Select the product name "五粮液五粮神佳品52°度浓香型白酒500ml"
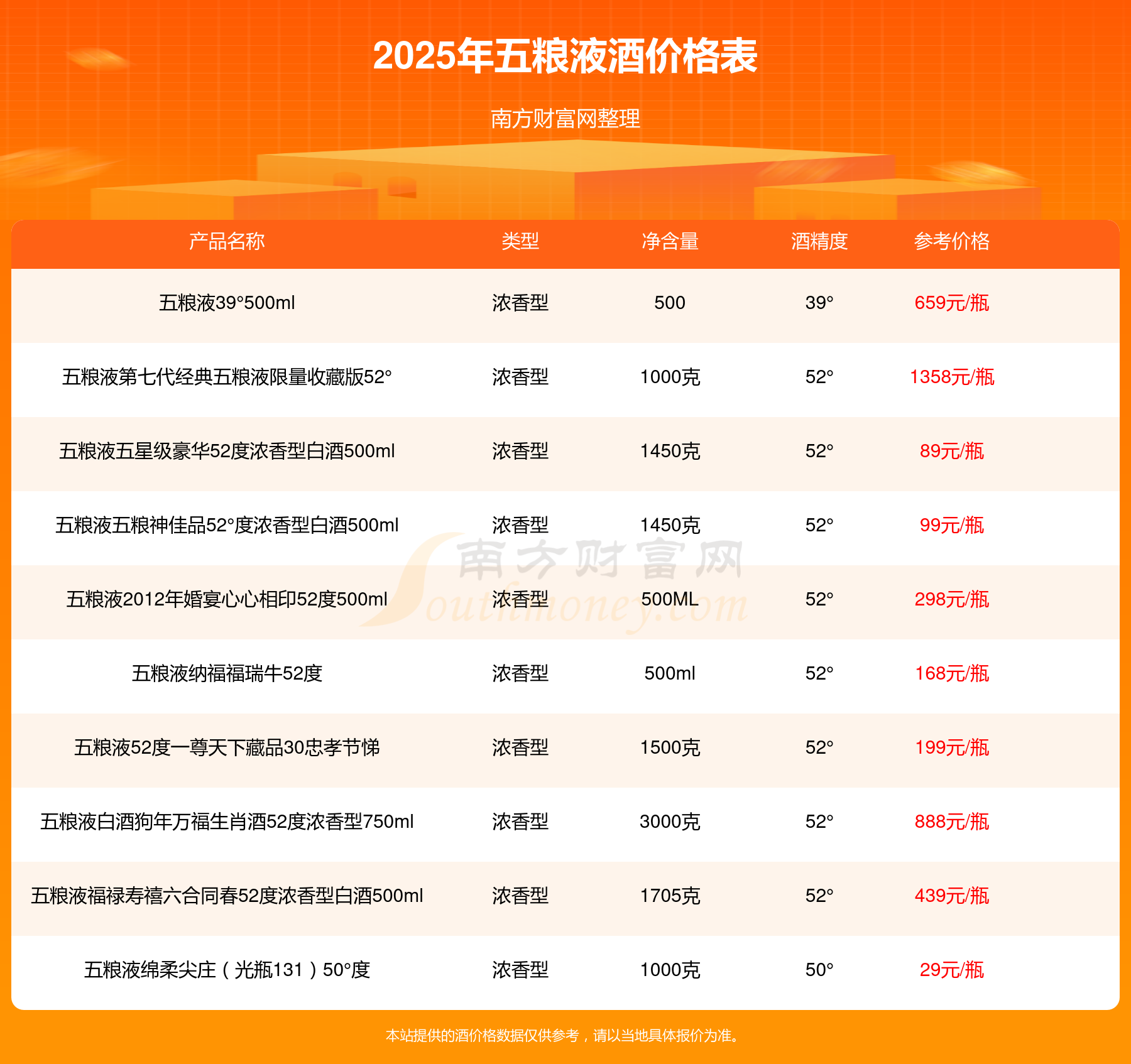 point(227,525)
